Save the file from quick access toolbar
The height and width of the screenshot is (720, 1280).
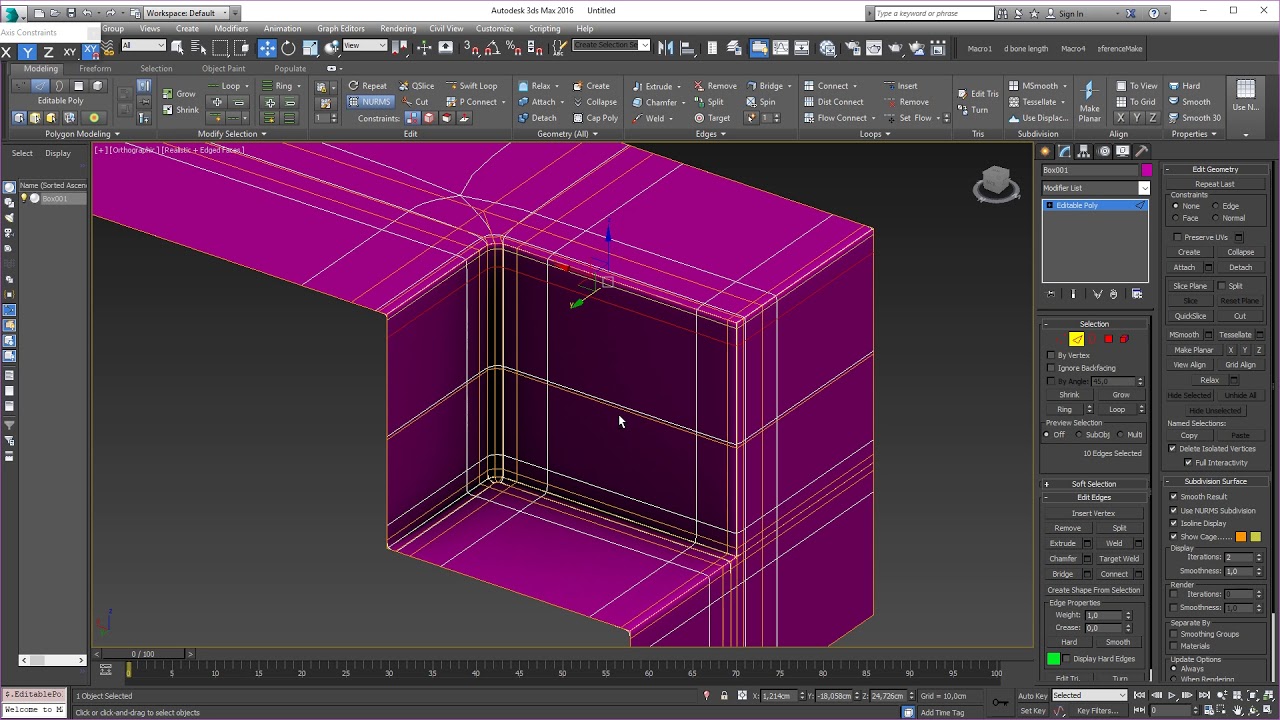pos(71,13)
